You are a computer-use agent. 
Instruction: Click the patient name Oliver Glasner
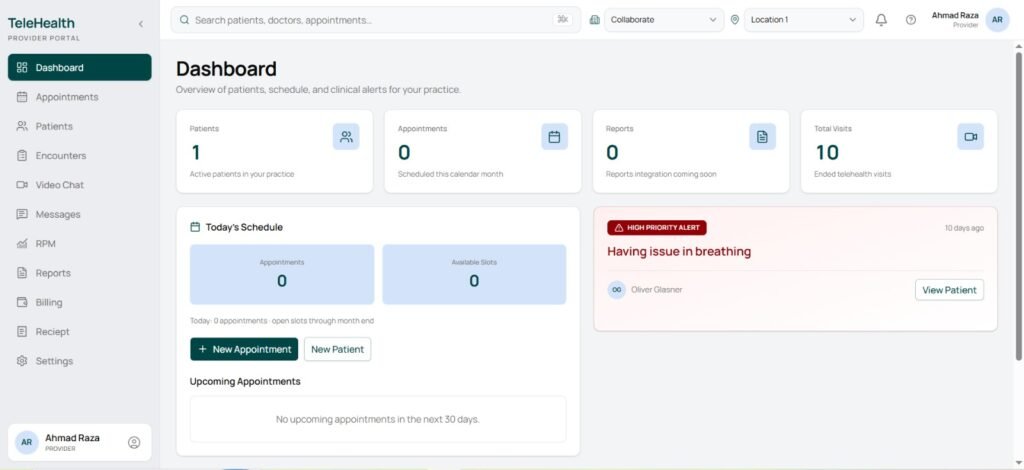(657, 290)
